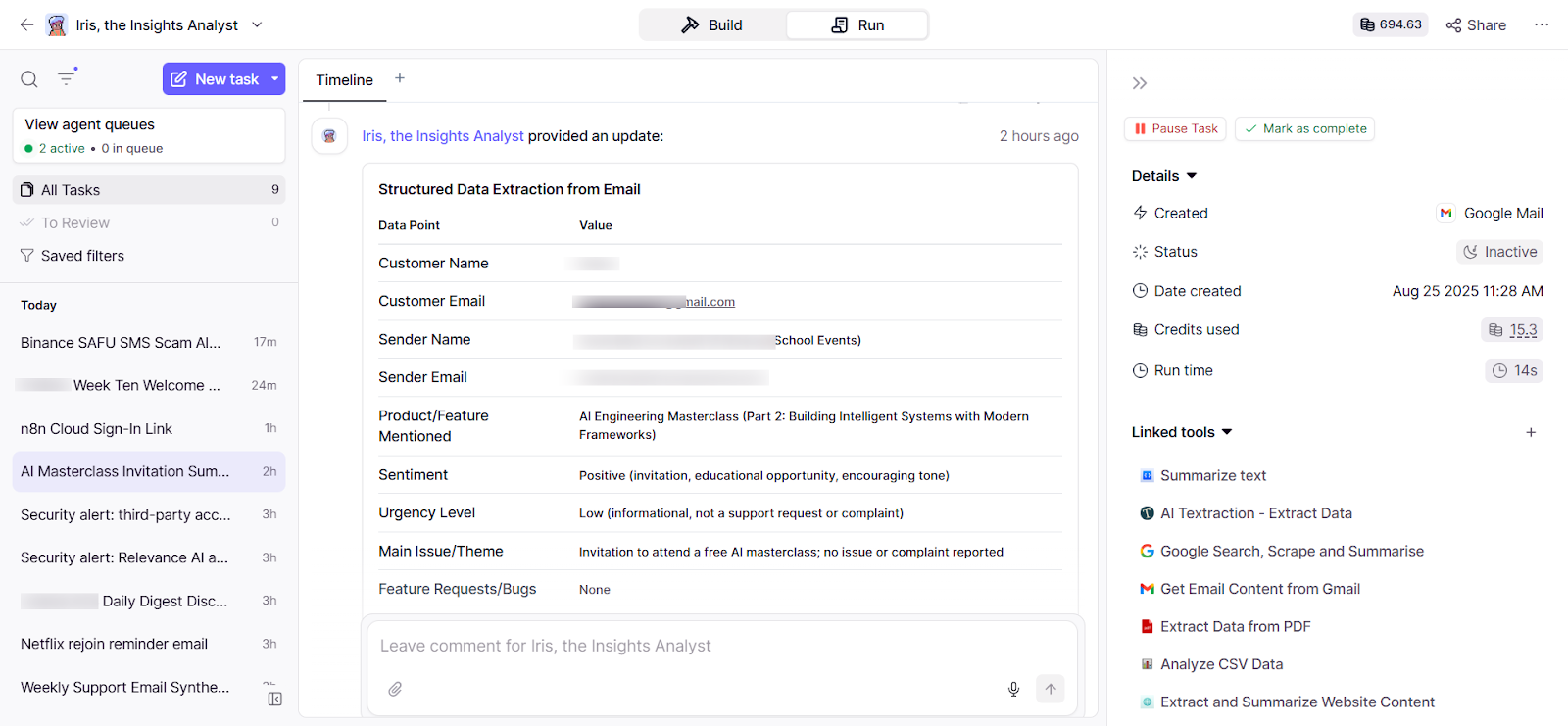Open the 15.3 credits used value

(1512, 330)
